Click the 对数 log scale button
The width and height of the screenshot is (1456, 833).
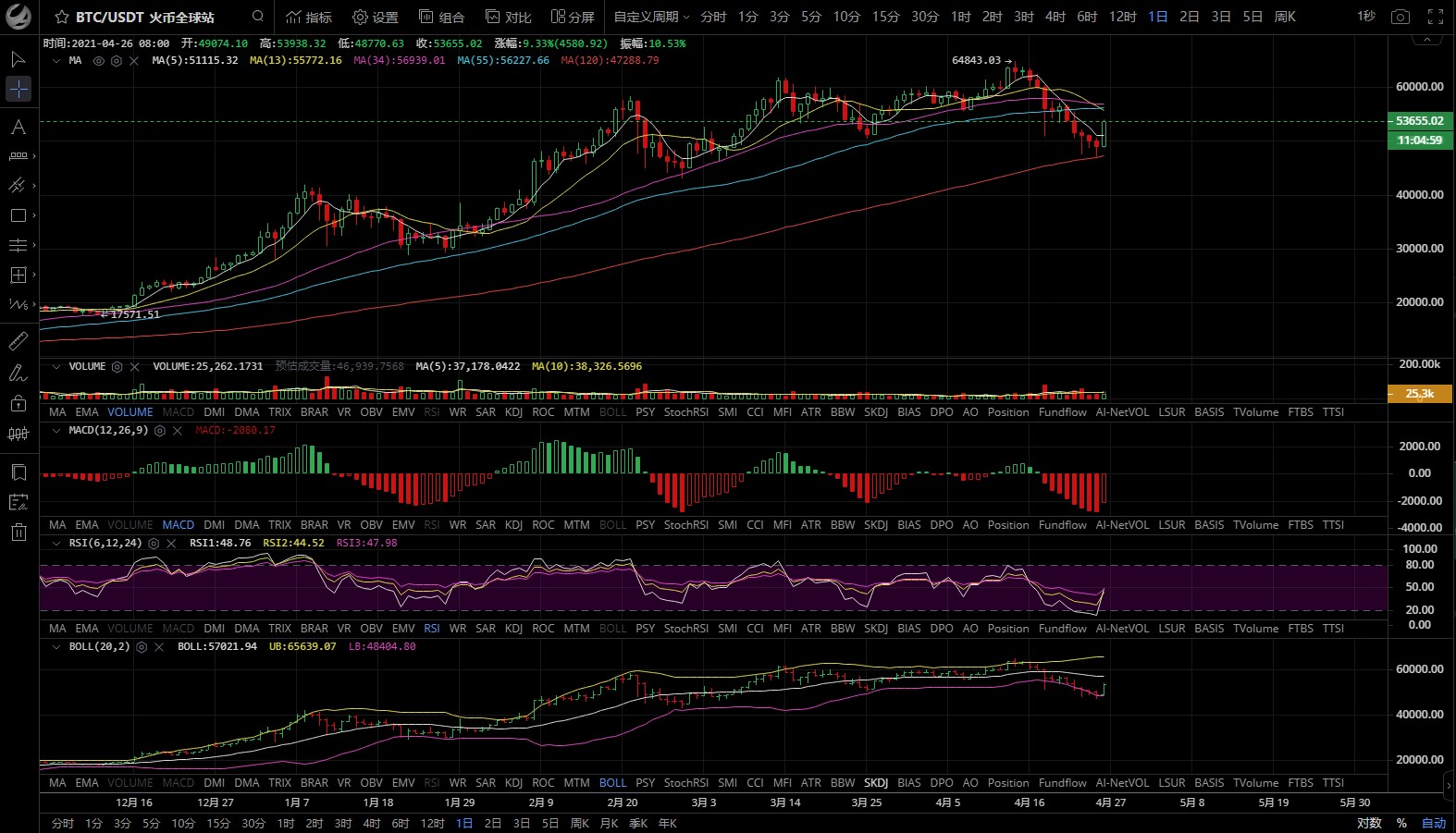click(1369, 823)
